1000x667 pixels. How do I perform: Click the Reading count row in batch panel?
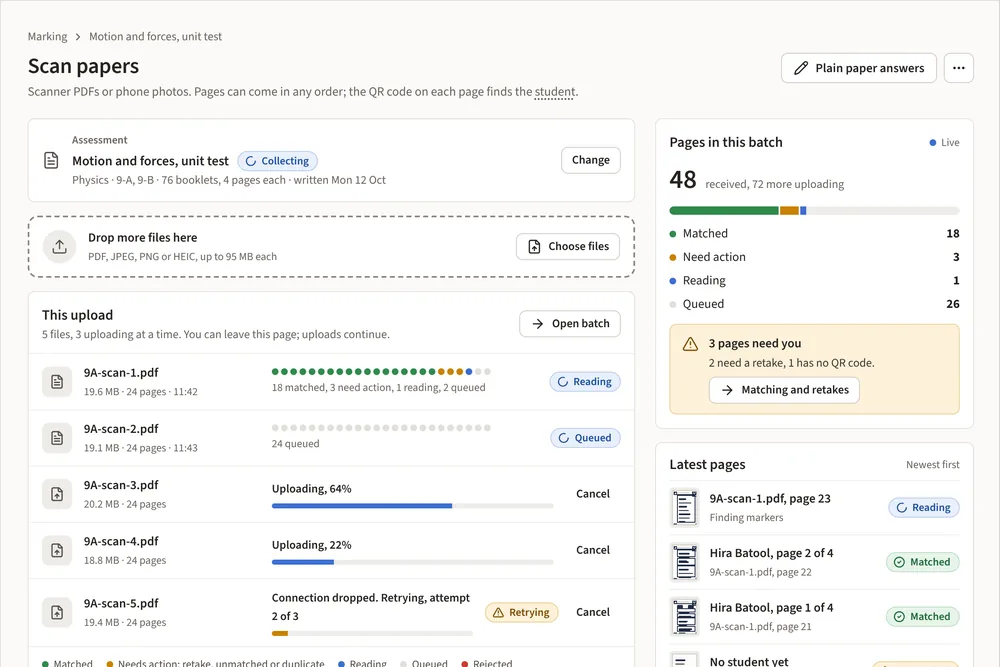point(814,281)
